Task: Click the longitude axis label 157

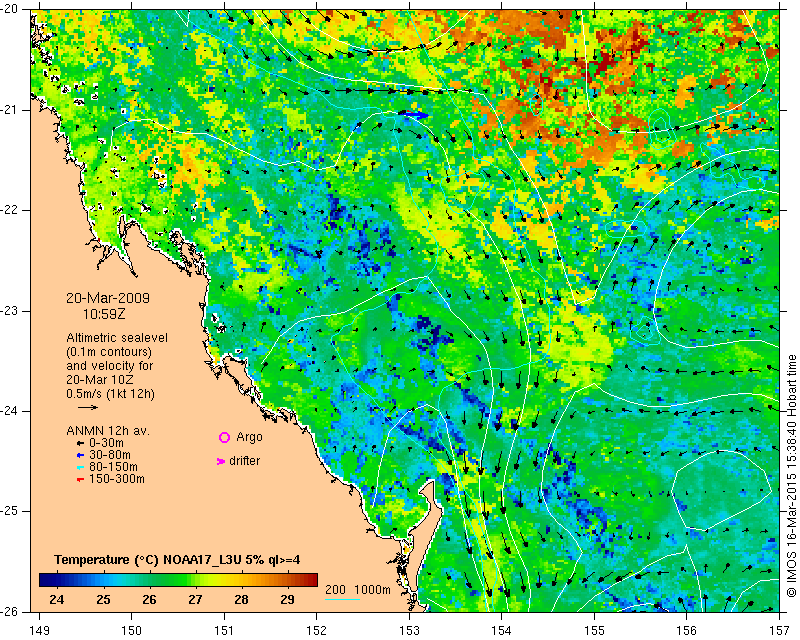Action: [780, 631]
